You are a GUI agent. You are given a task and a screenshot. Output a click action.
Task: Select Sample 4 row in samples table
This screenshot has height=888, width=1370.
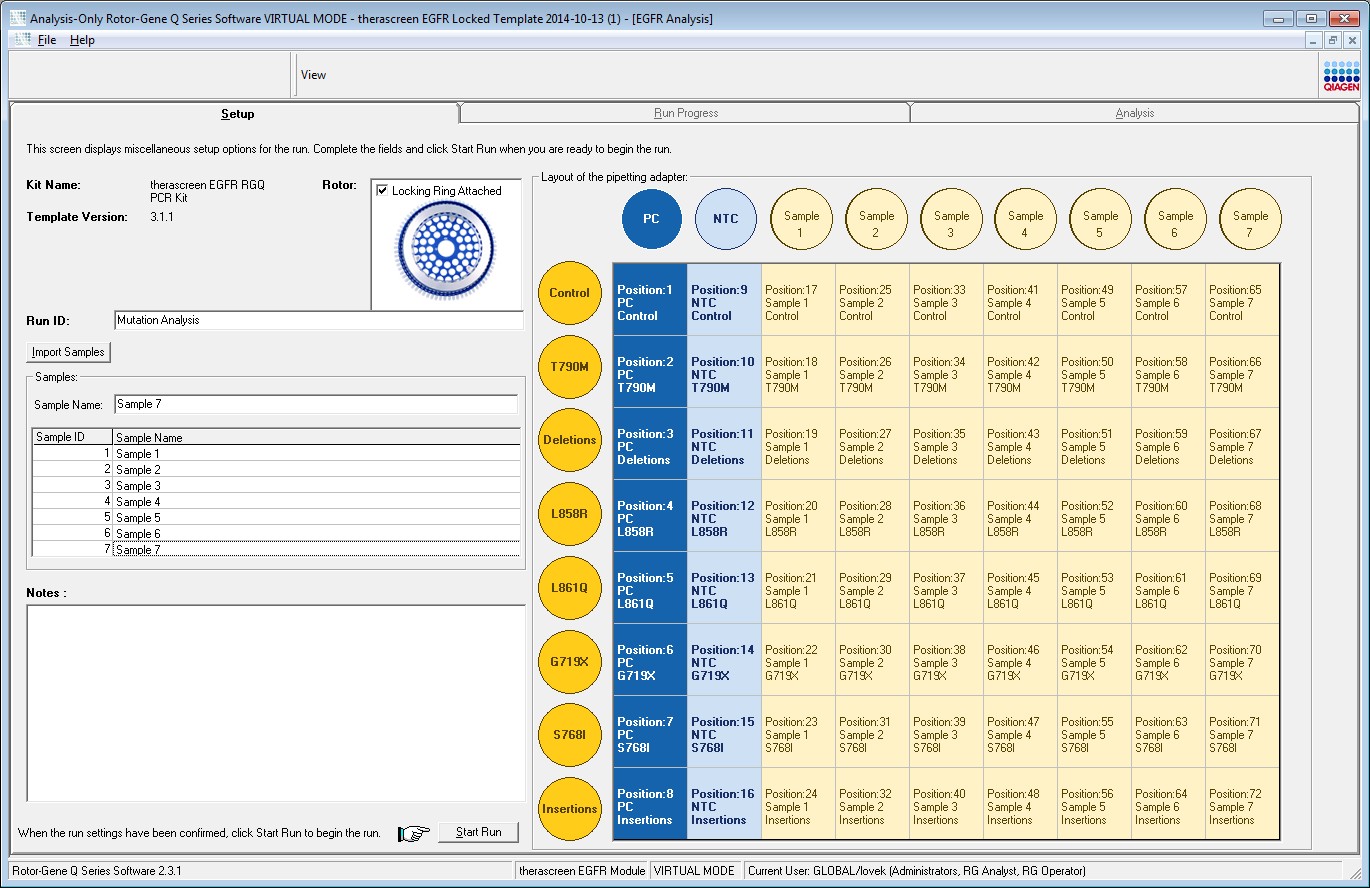click(x=276, y=502)
